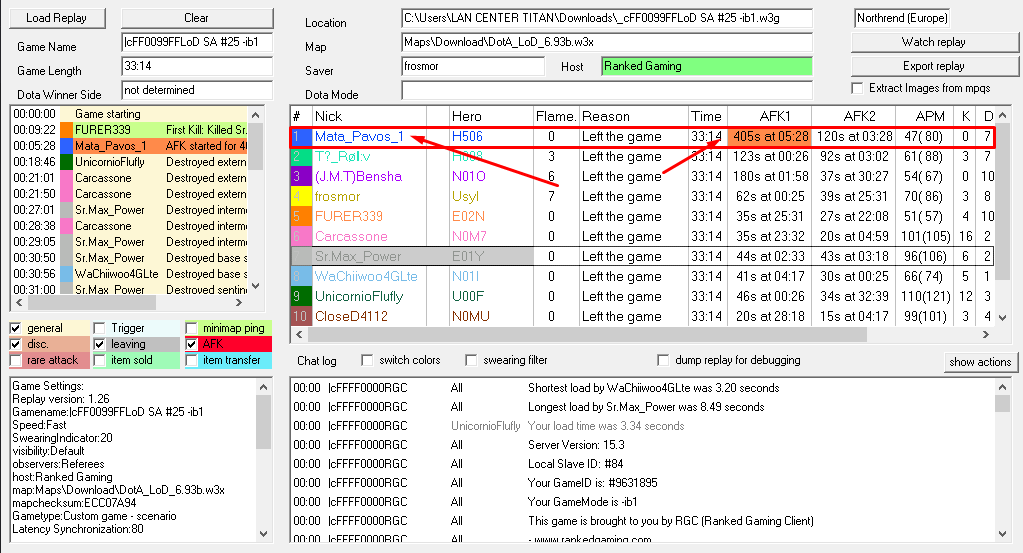Click the Northrend (Europe) field

point(902,18)
